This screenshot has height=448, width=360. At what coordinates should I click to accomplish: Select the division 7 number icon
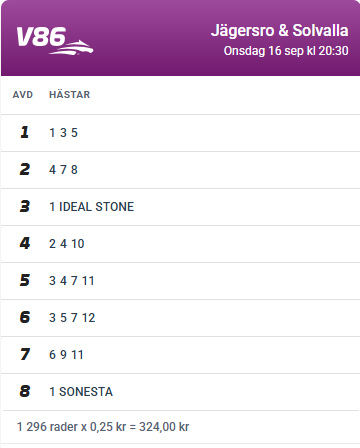pos(25,354)
